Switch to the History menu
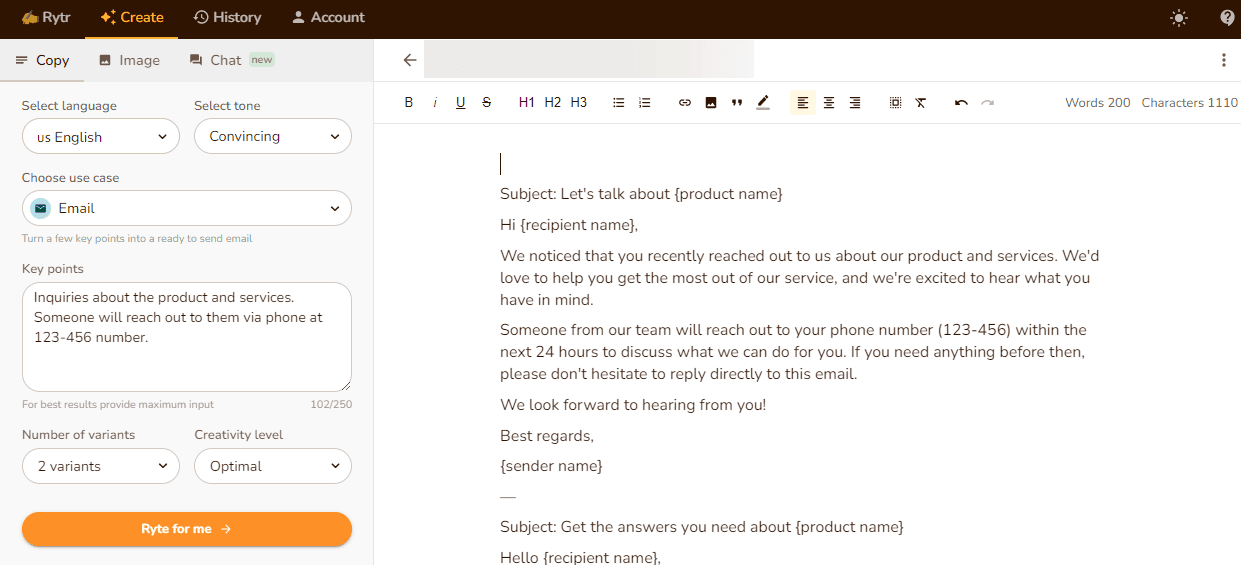This screenshot has width=1241, height=565. pos(227,18)
